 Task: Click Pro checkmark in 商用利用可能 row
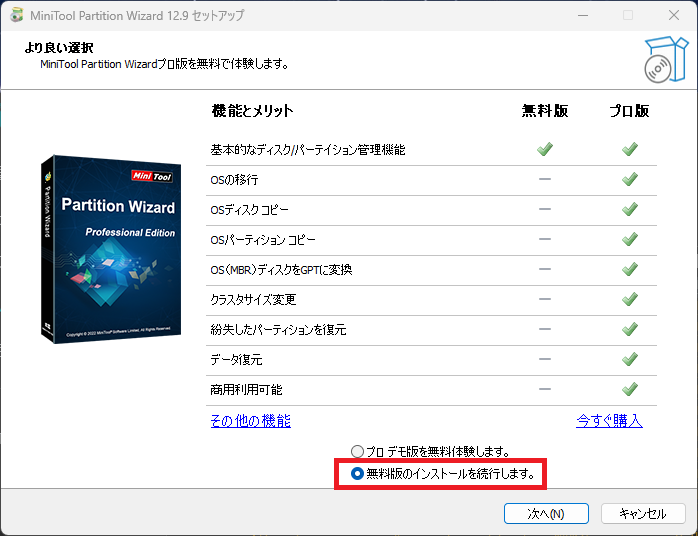pyautogui.click(x=629, y=389)
